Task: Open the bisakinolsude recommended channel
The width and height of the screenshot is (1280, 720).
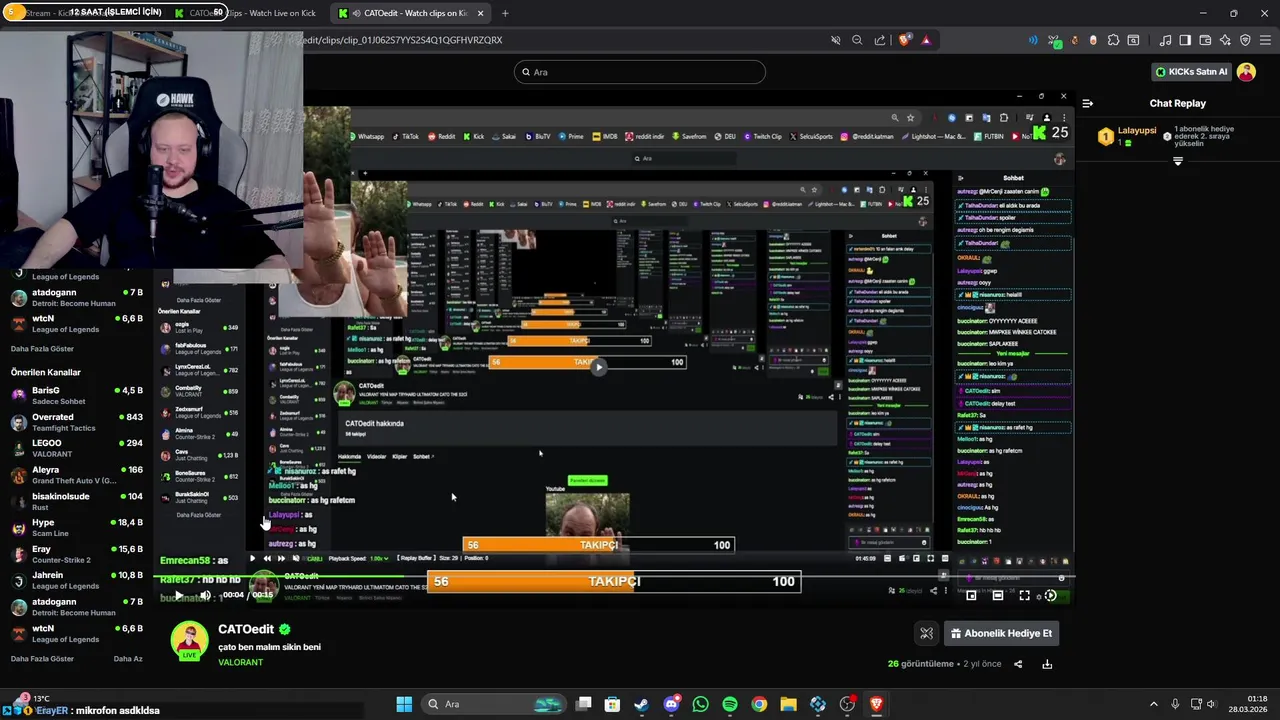Action: pos(77,501)
